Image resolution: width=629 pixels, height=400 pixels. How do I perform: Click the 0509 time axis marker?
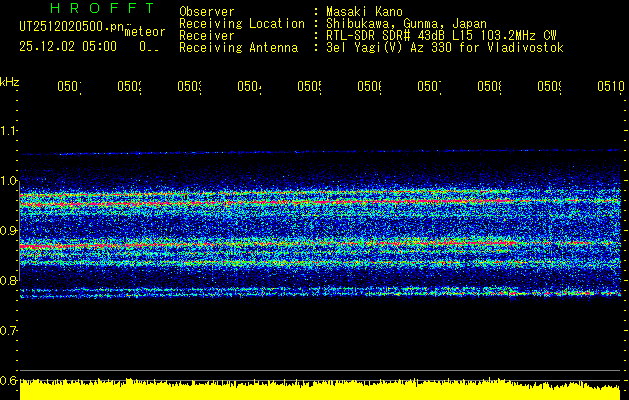(550, 86)
